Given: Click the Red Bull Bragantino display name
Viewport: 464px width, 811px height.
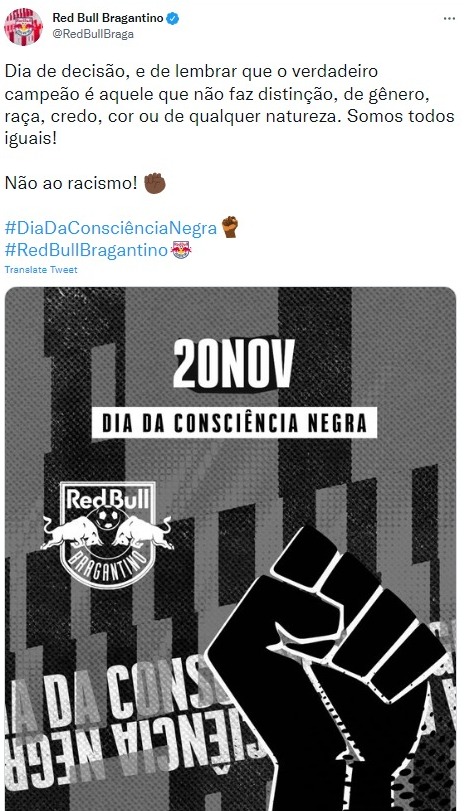Looking at the screenshot, I should (x=108, y=18).
